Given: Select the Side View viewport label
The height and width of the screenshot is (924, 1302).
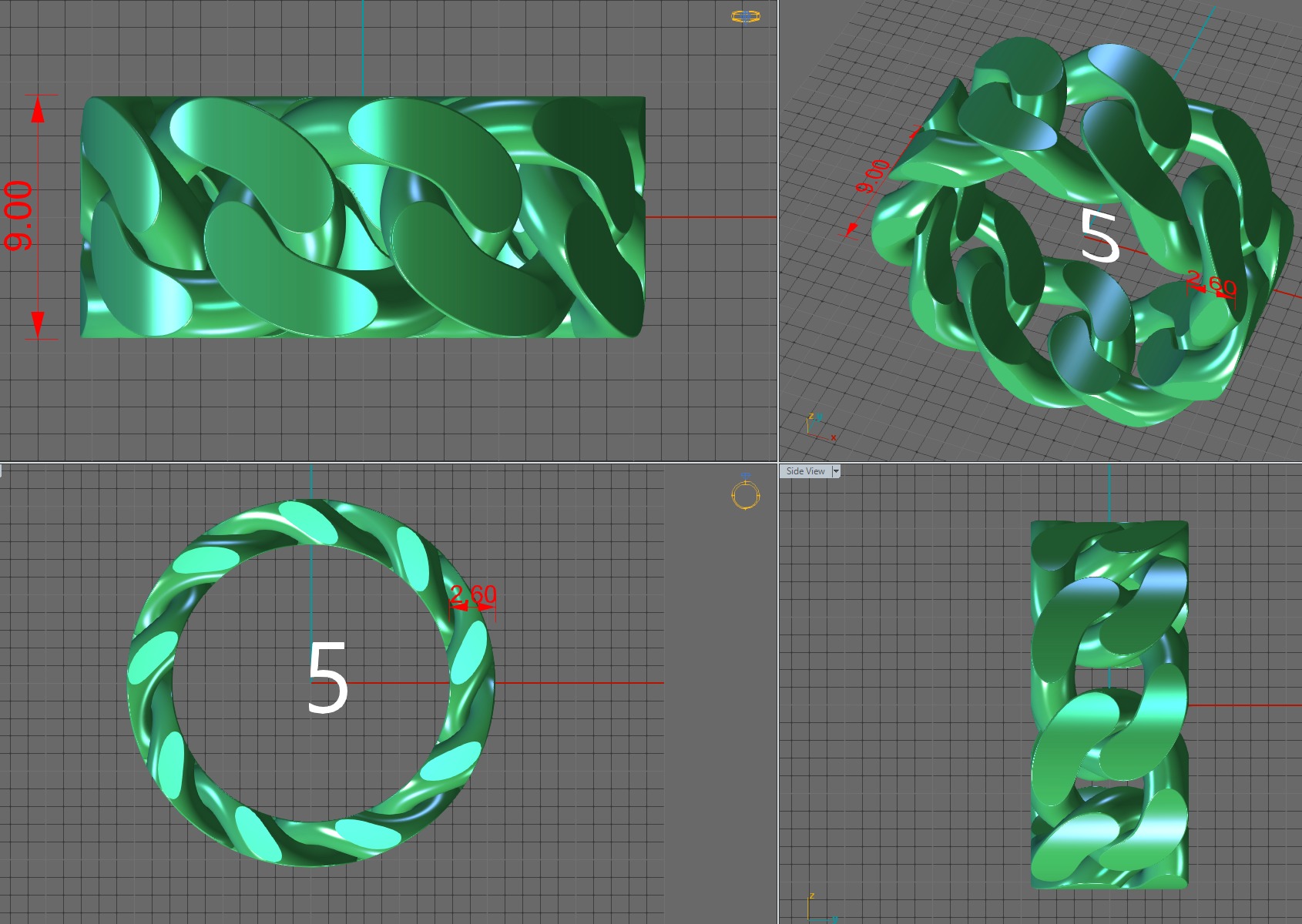Looking at the screenshot, I should pyautogui.click(x=805, y=471).
